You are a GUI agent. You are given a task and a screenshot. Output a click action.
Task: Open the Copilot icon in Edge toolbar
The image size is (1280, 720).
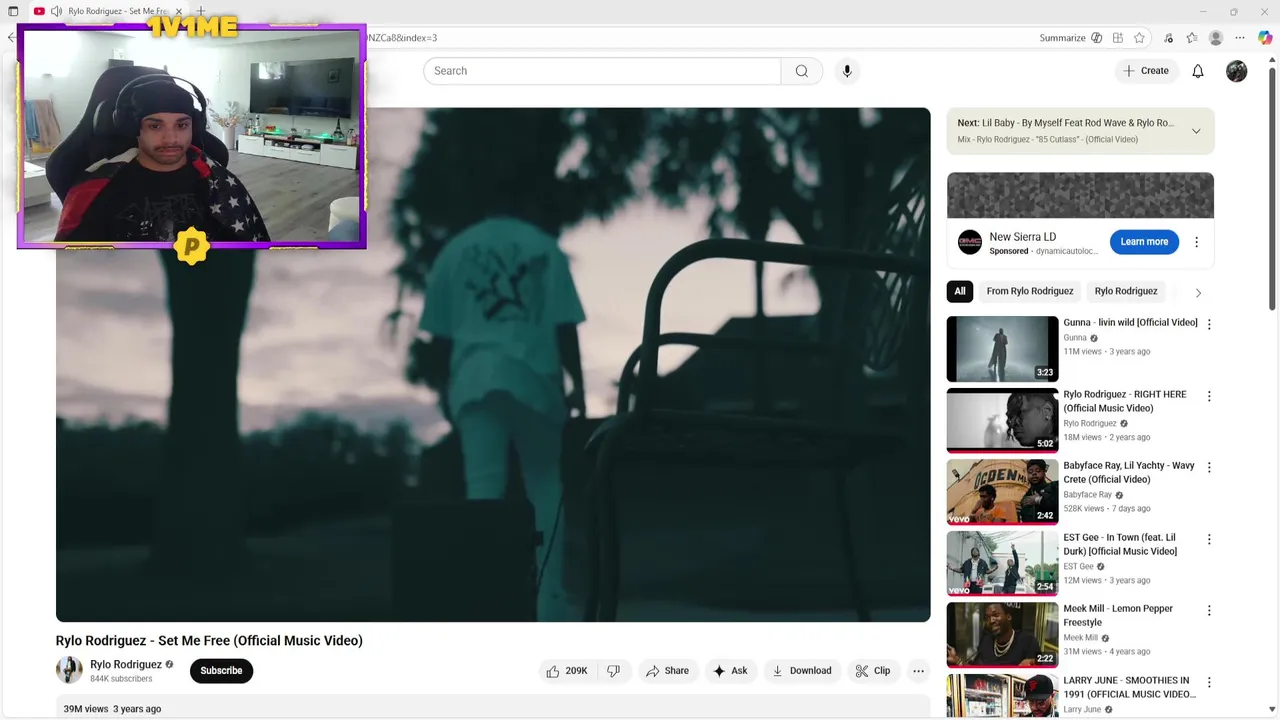tap(1265, 38)
